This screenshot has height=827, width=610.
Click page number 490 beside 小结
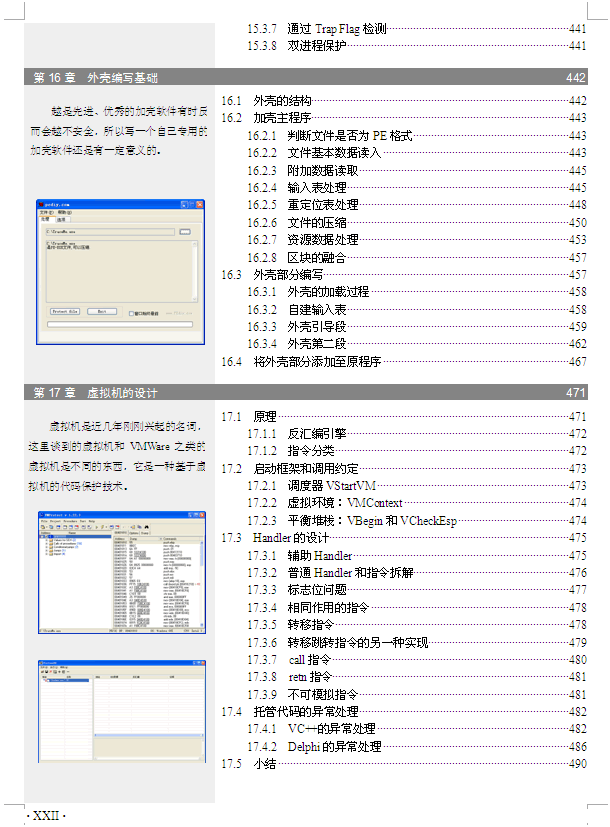[x=578, y=763]
